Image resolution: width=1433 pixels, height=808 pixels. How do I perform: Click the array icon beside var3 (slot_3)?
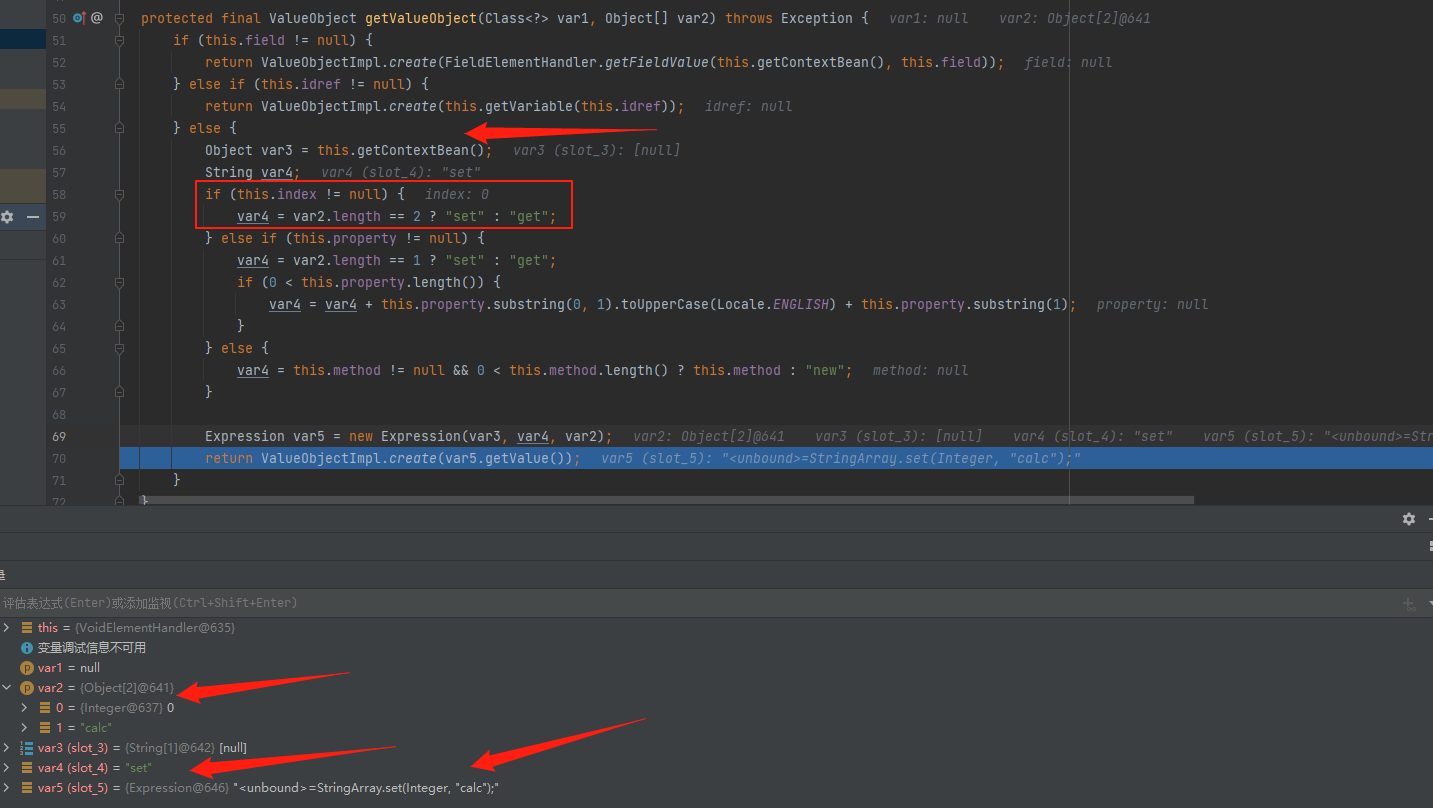pyautogui.click(x=27, y=748)
